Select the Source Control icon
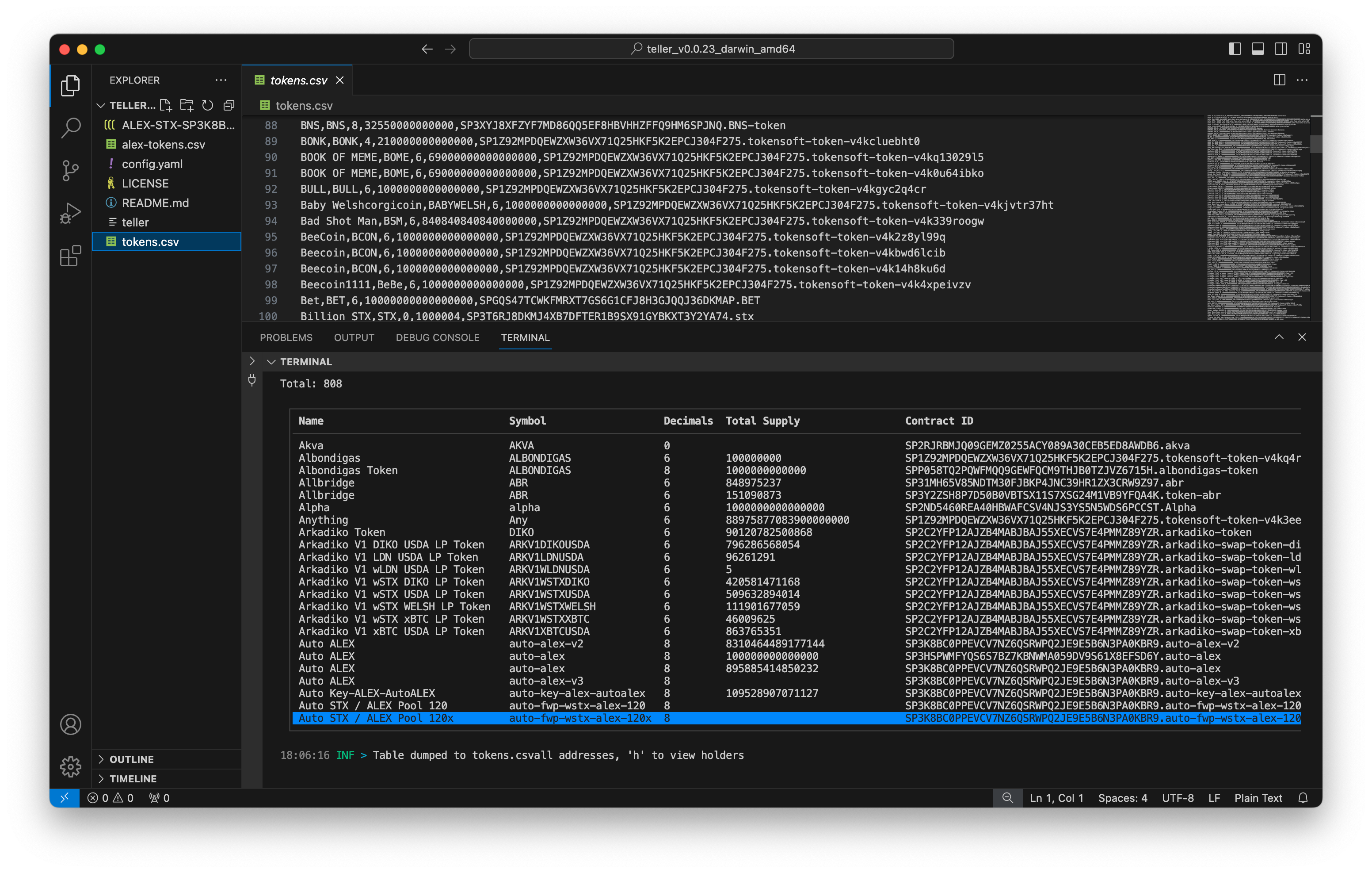Image resolution: width=1372 pixels, height=873 pixels. click(x=70, y=170)
